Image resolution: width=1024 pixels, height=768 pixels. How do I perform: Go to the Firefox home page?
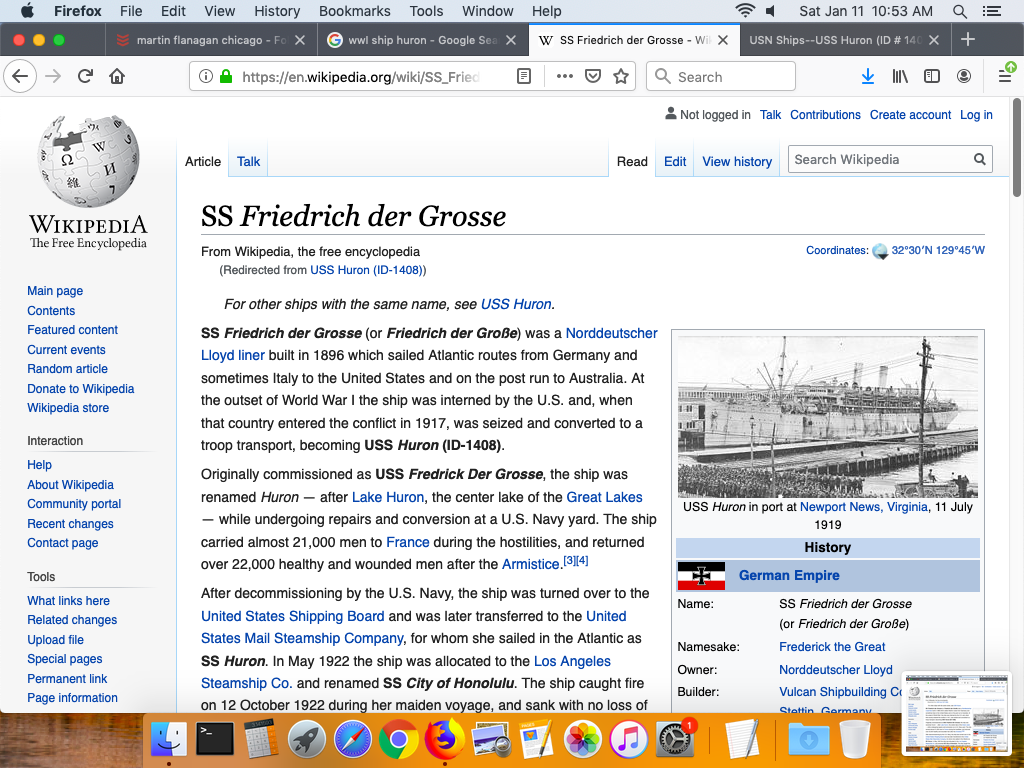coord(117,77)
